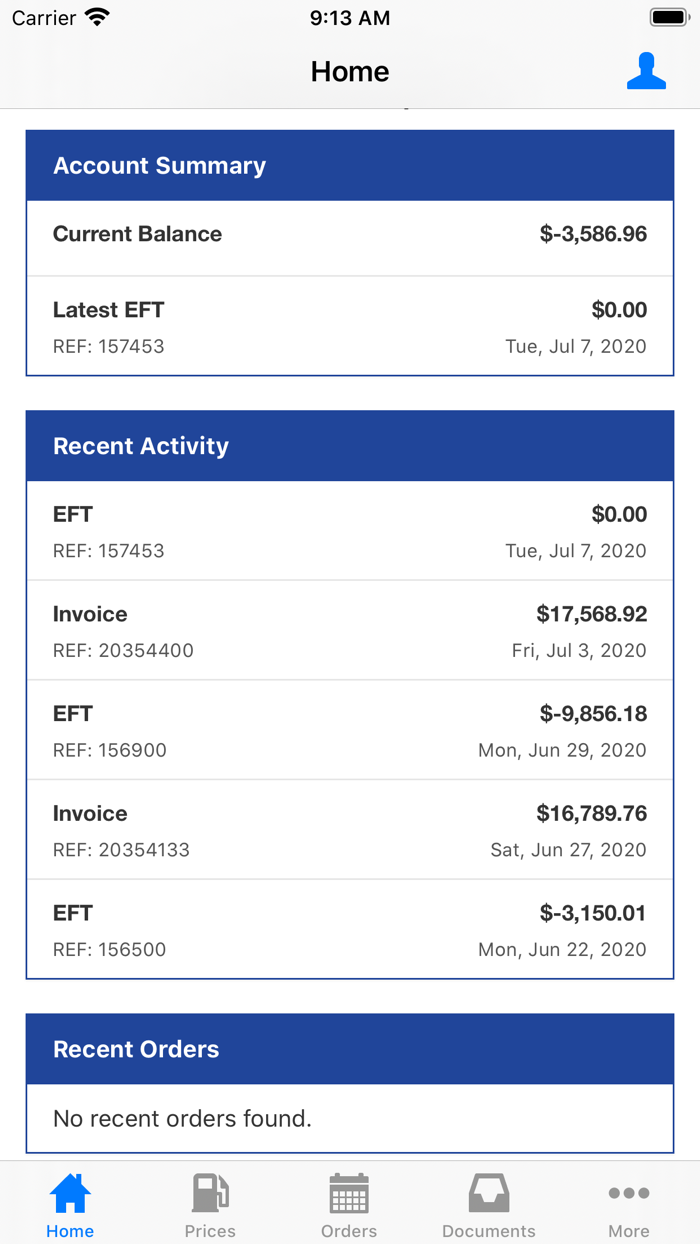
Task: Tap the Recent Activity header
Action: [x=350, y=446]
